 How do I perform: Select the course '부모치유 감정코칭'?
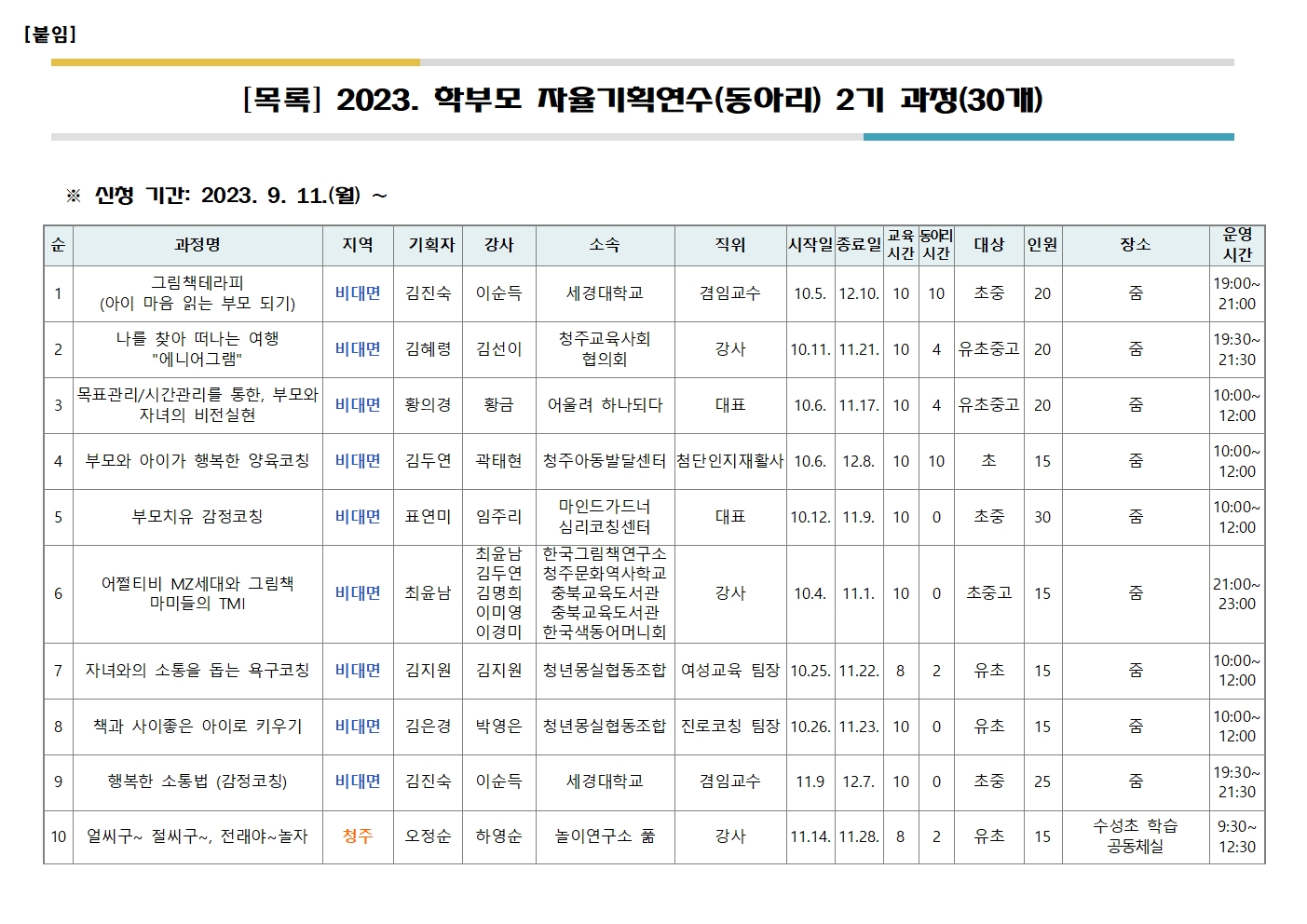tap(197, 517)
